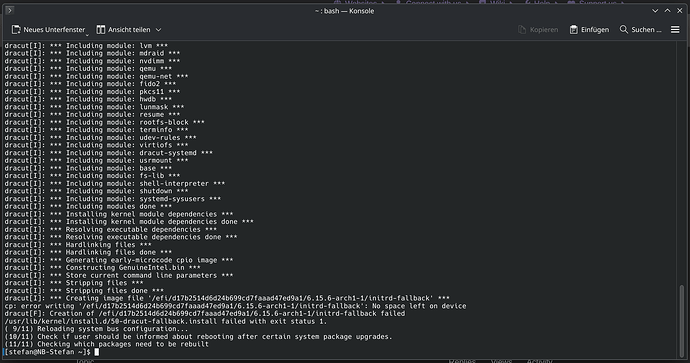The height and width of the screenshot is (363, 690).
Task: Focus the stefan@NB-Stefan bash prompt line
Action: [48, 352]
